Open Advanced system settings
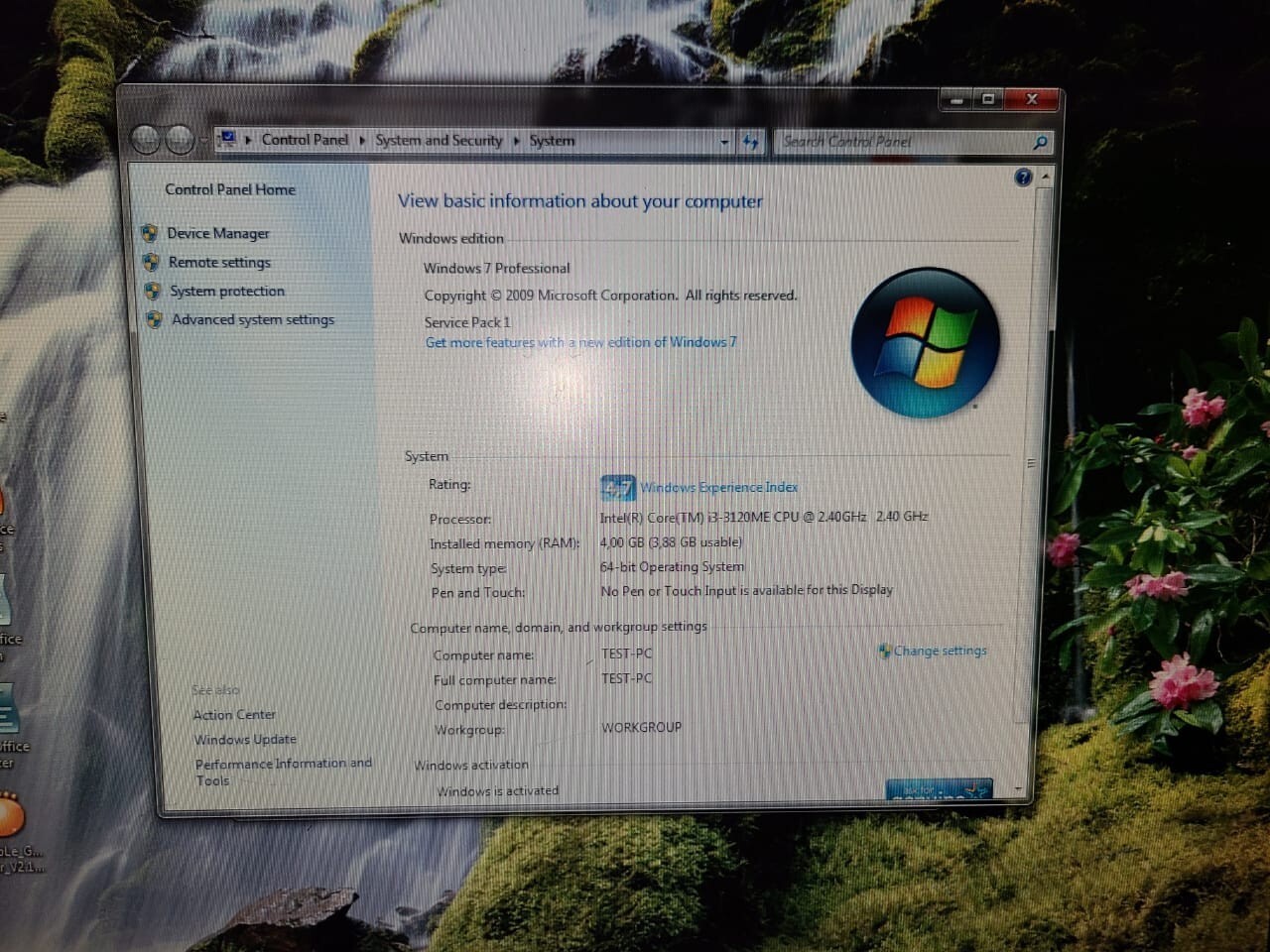1270x952 pixels. (x=253, y=319)
